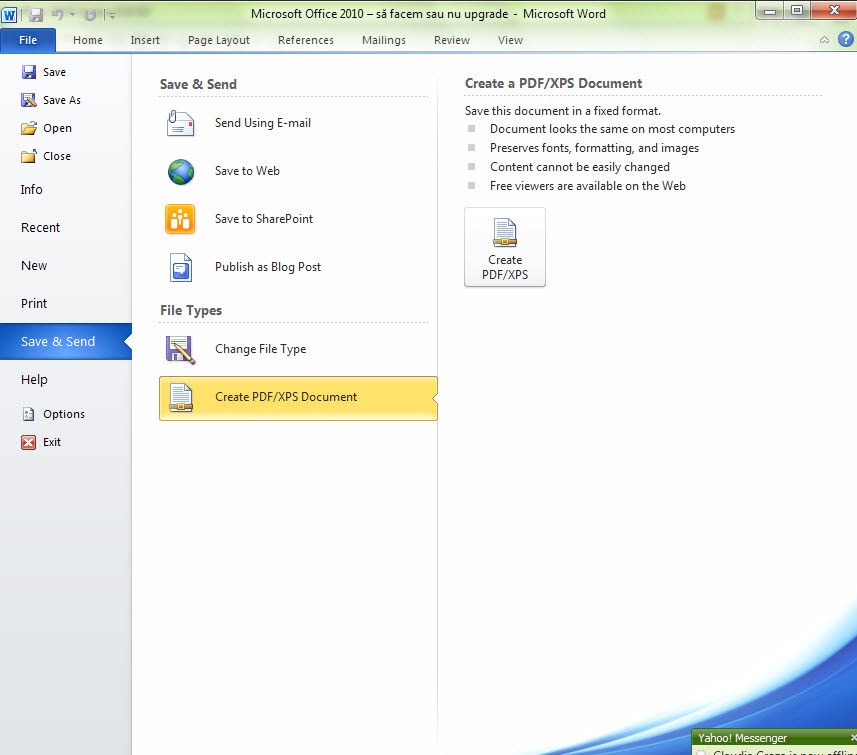The width and height of the screenshot is (857, 755).
Task: Choose the Save to SharePoint option
Action: [x=298, y=219]
